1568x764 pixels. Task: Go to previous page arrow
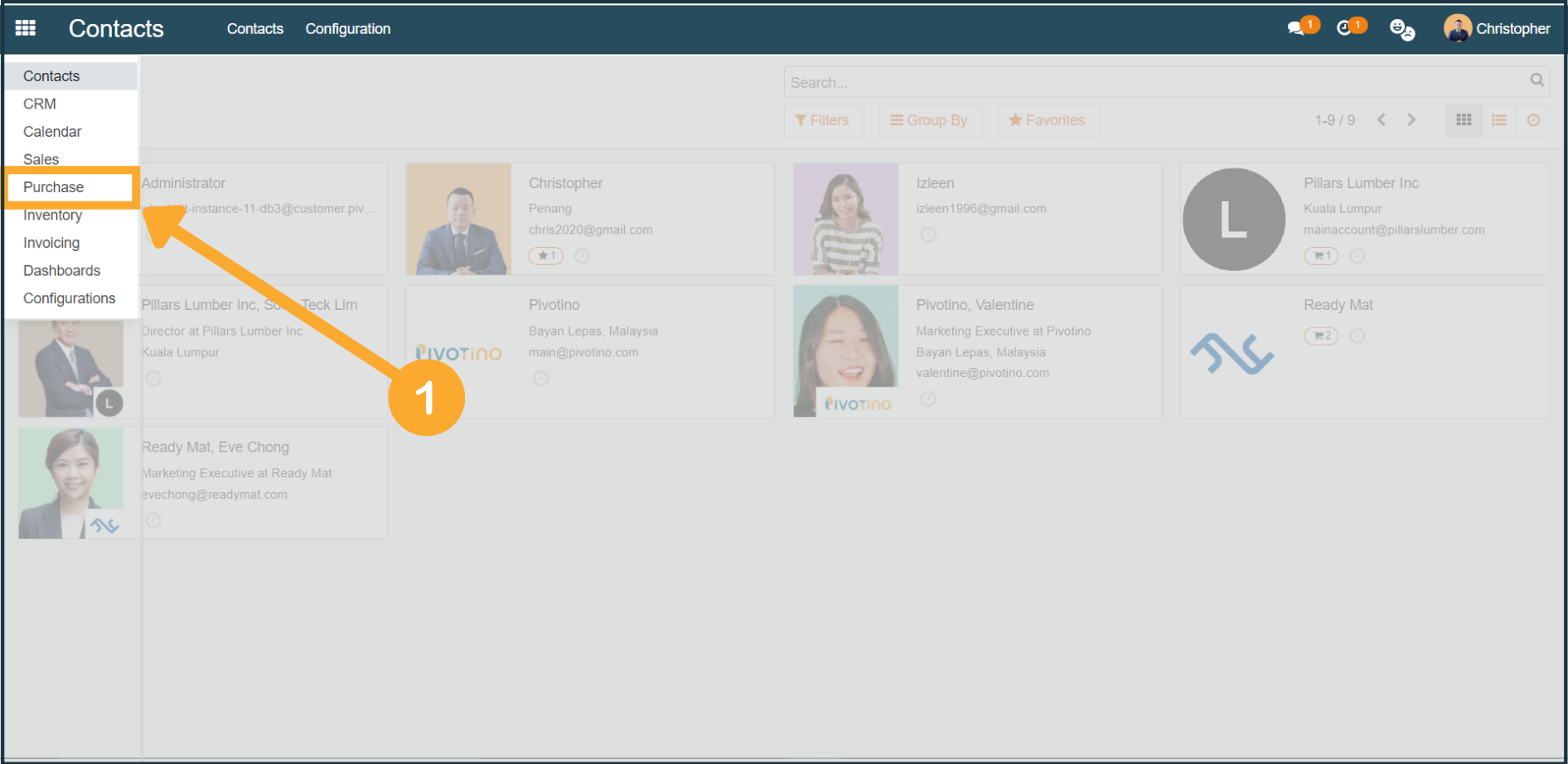[1381, 120]
